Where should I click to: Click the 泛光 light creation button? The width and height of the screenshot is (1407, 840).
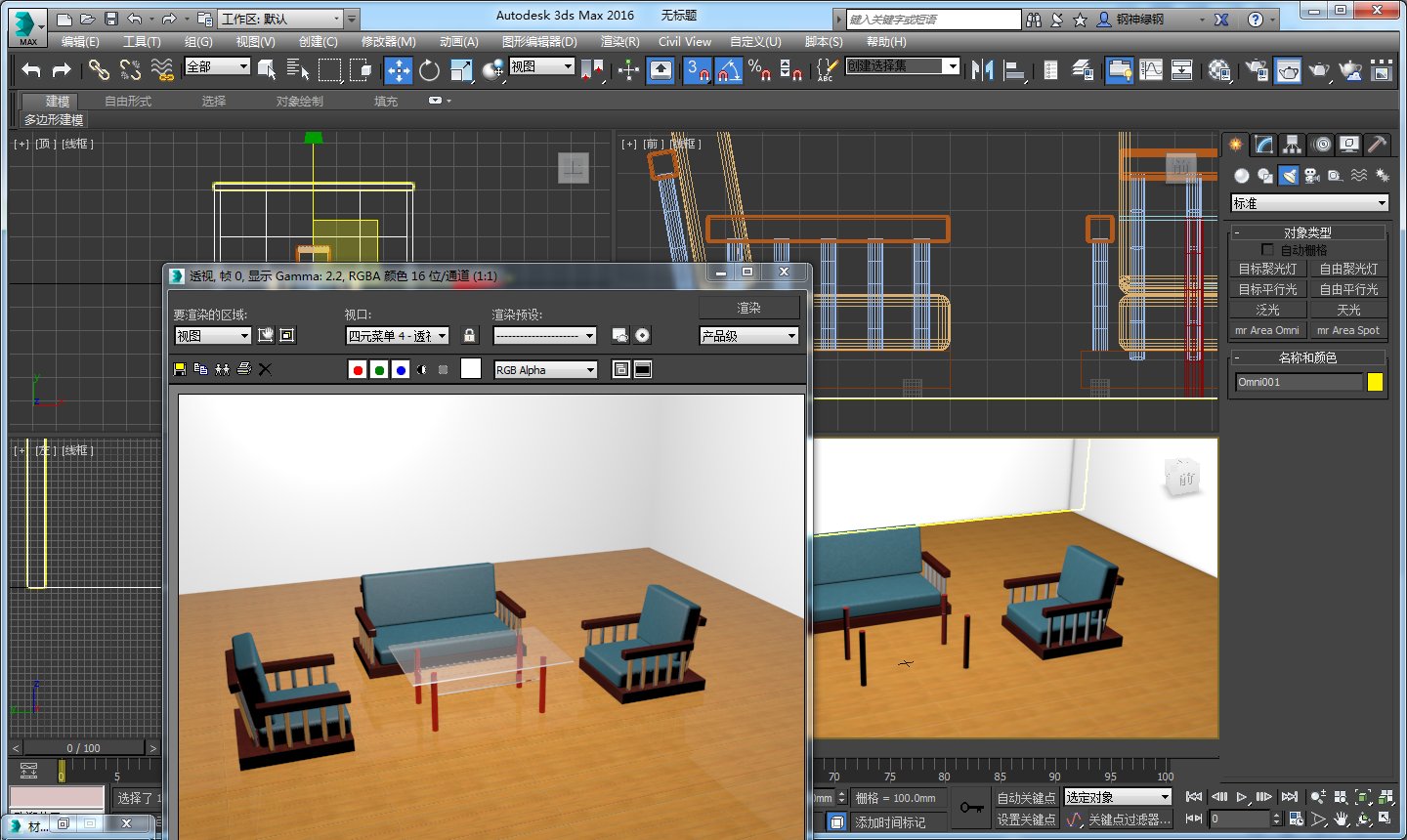pyautogui.click(x=1267, y=310)
